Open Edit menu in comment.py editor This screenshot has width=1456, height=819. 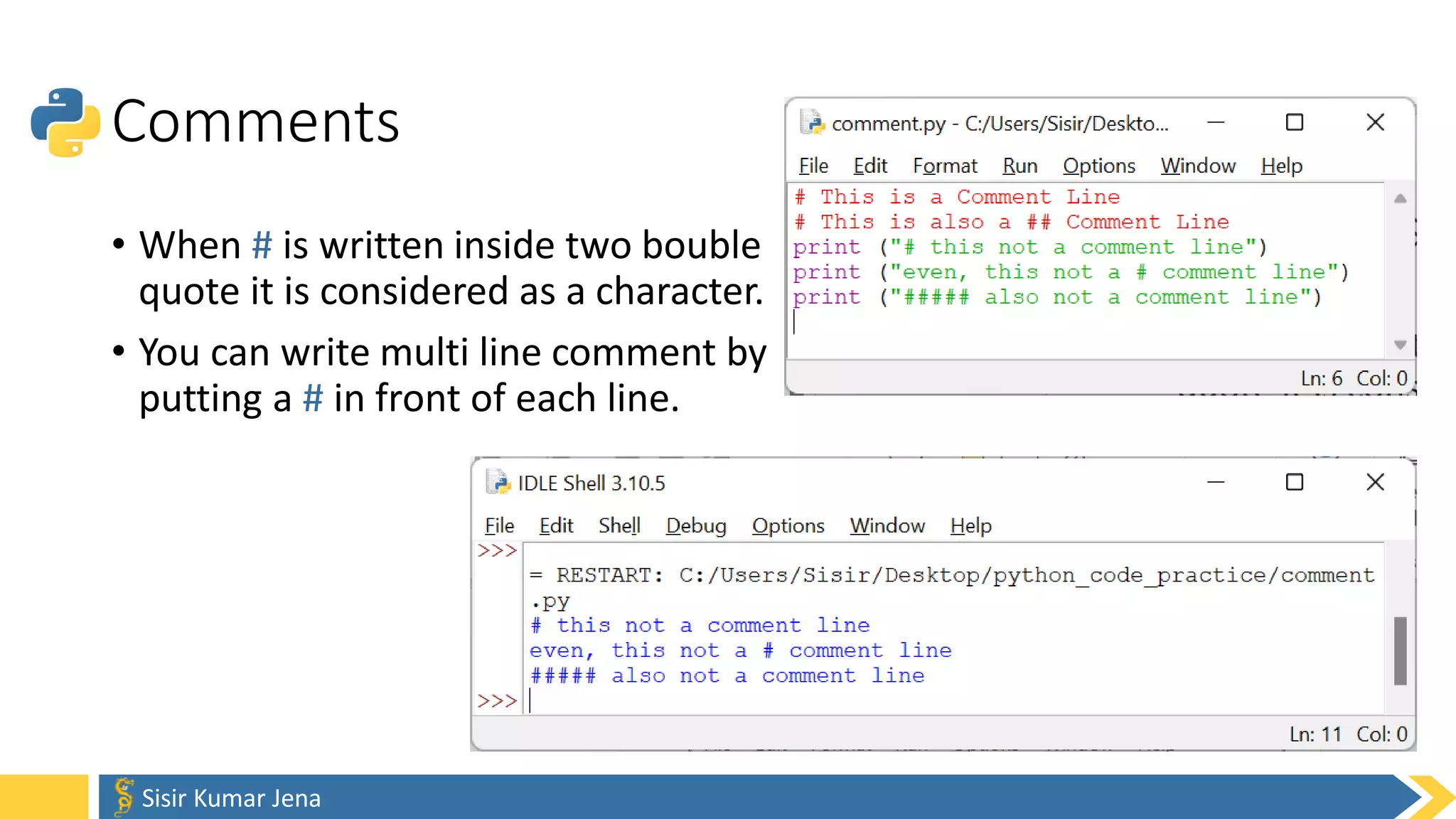870,166
